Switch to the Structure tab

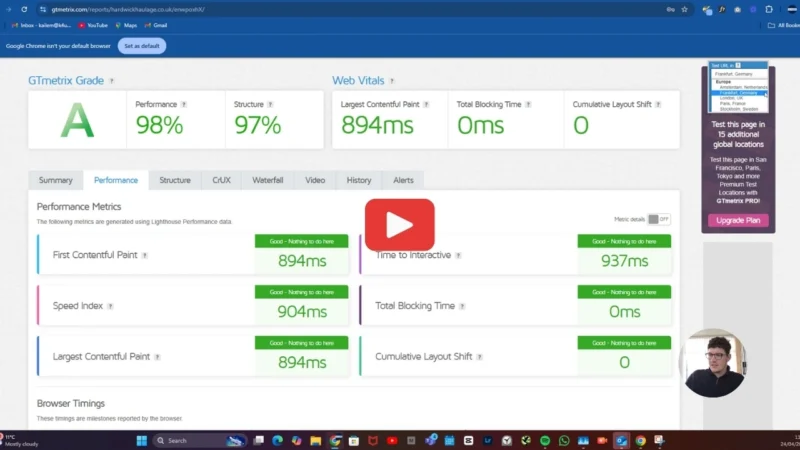(175, 180)
